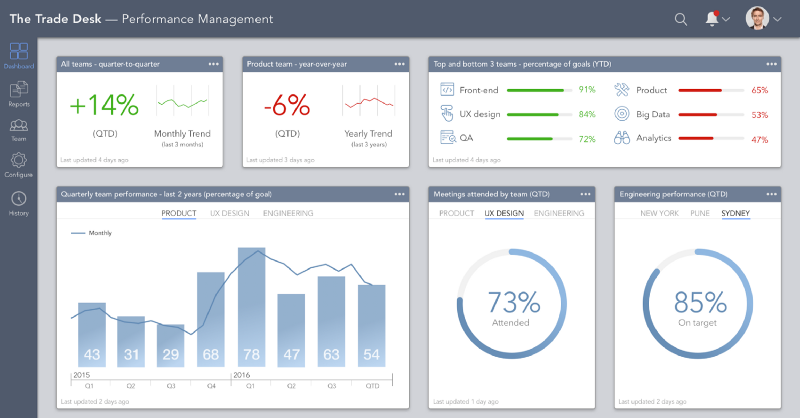Switch Engineering performance to NEW YORK

pyautogui.click(x=659, y=213)
